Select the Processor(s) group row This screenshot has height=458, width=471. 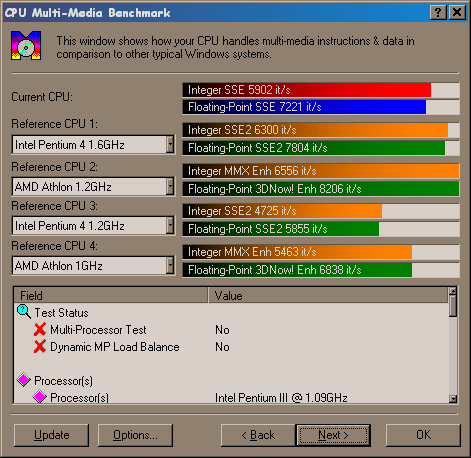tap(231, 381)
